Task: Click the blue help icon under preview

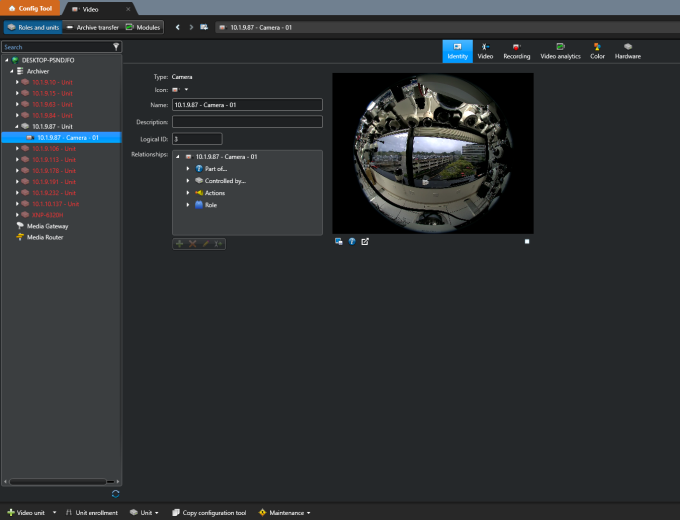Action: pyautogui.click(x=352, y=241)
